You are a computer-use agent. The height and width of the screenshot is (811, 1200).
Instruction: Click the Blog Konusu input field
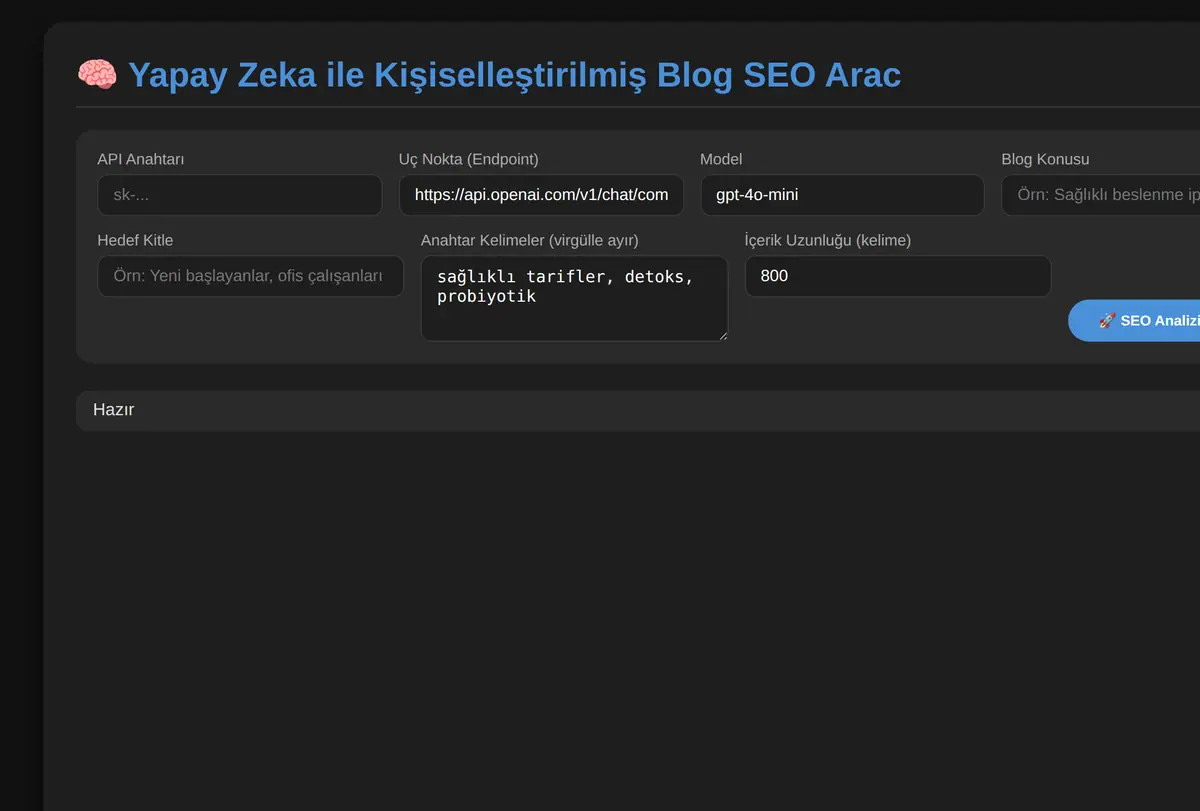(1101, 195)
